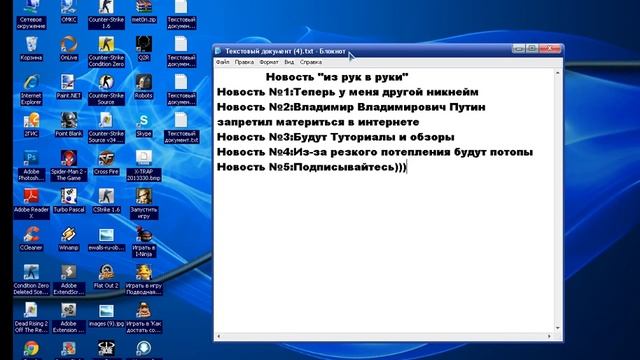
Task: Open the Формат menu in Notepad
Action: (269, 62)
